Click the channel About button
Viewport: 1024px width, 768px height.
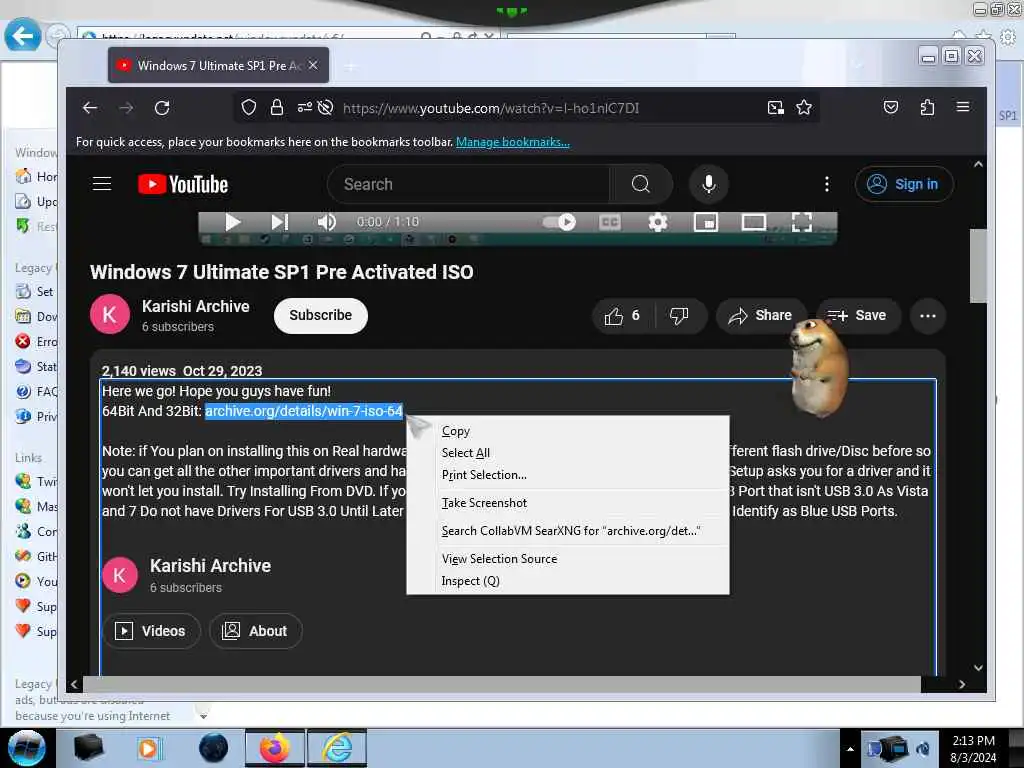point(255,631)
